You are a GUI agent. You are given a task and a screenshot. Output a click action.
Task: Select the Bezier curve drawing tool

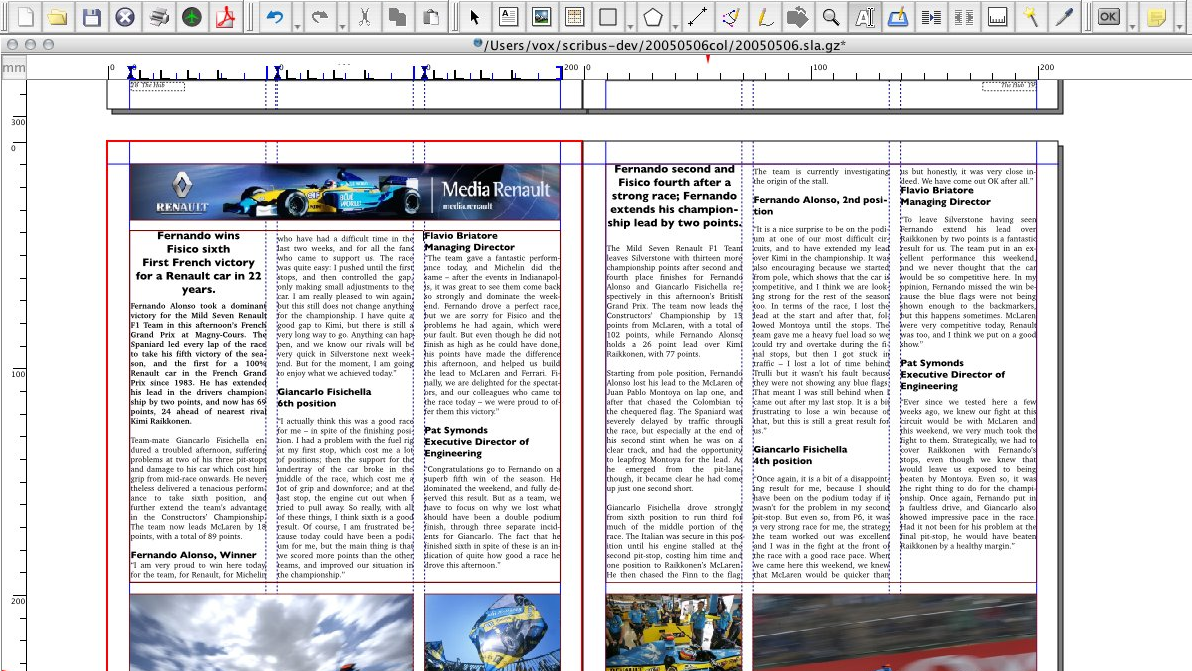[731, 16]
